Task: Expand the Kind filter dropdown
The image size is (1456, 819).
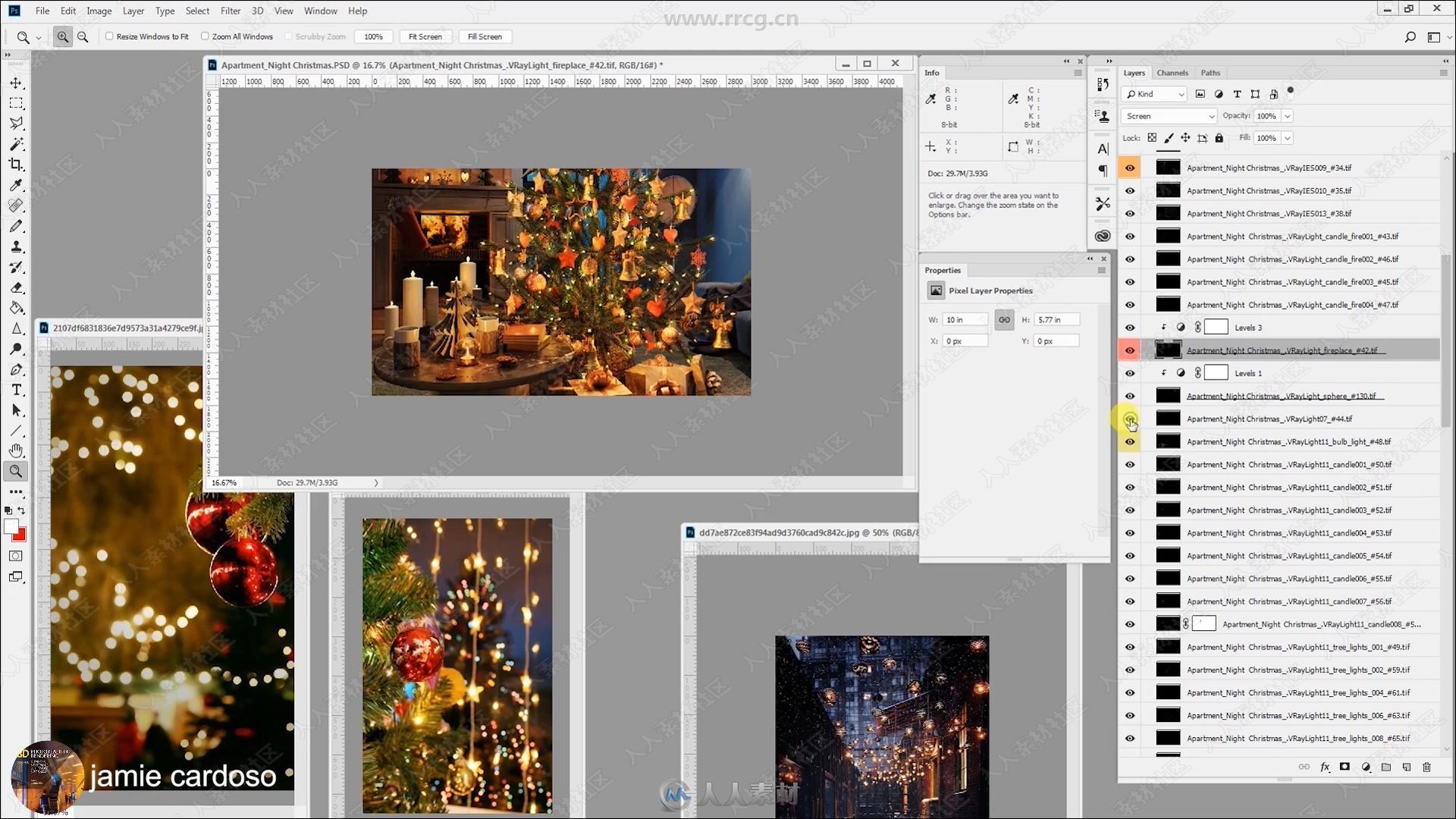Action: [1179, 93]
